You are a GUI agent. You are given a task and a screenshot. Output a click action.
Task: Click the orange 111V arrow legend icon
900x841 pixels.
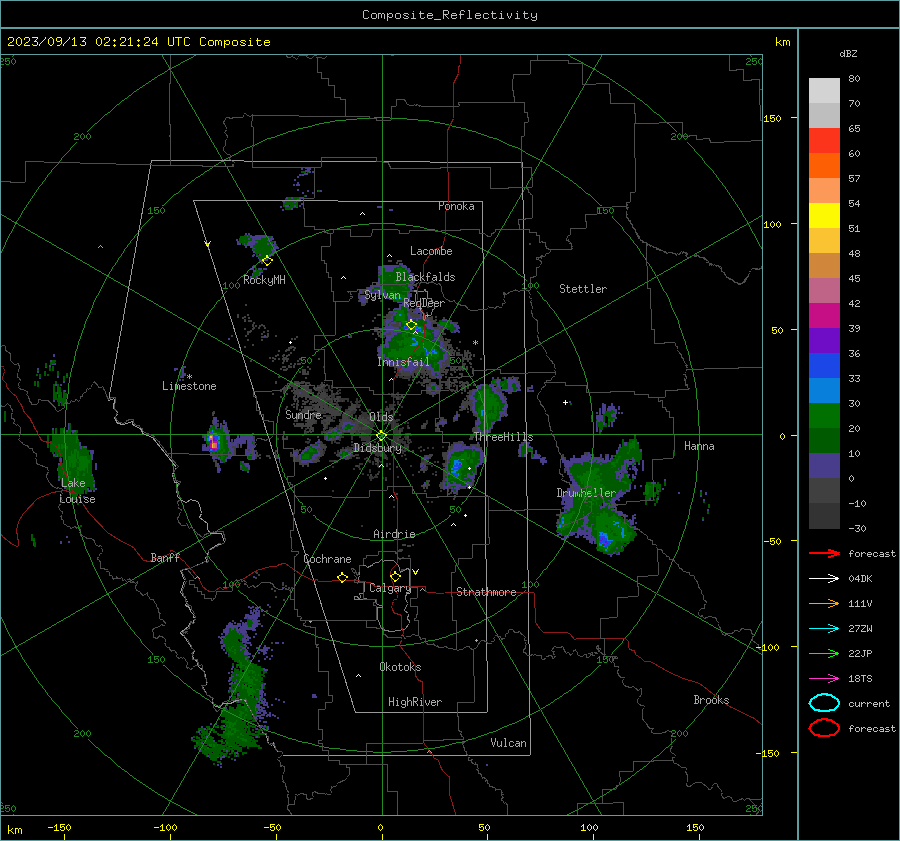point(824,603)
